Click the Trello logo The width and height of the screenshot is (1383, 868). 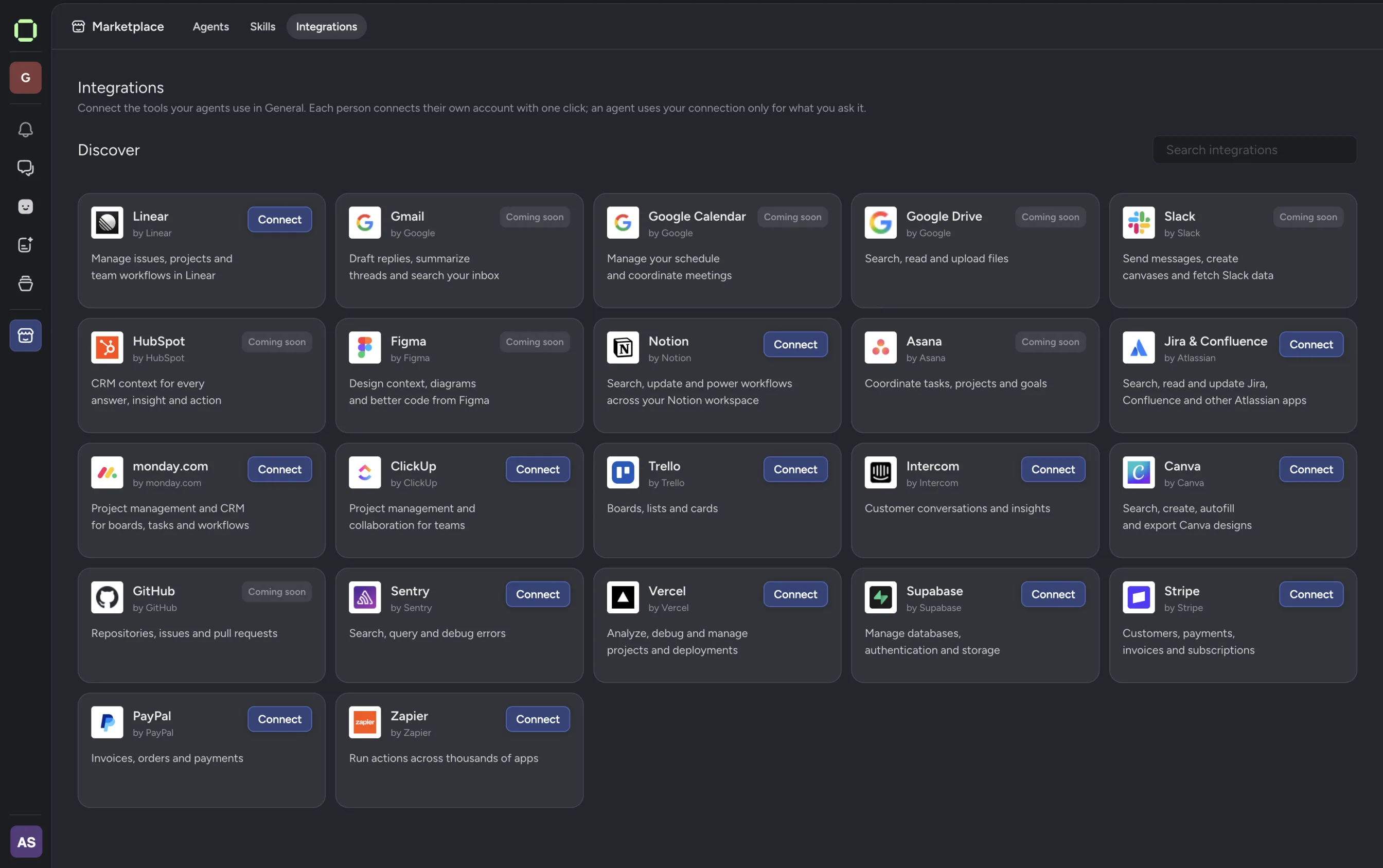(623, 472)
